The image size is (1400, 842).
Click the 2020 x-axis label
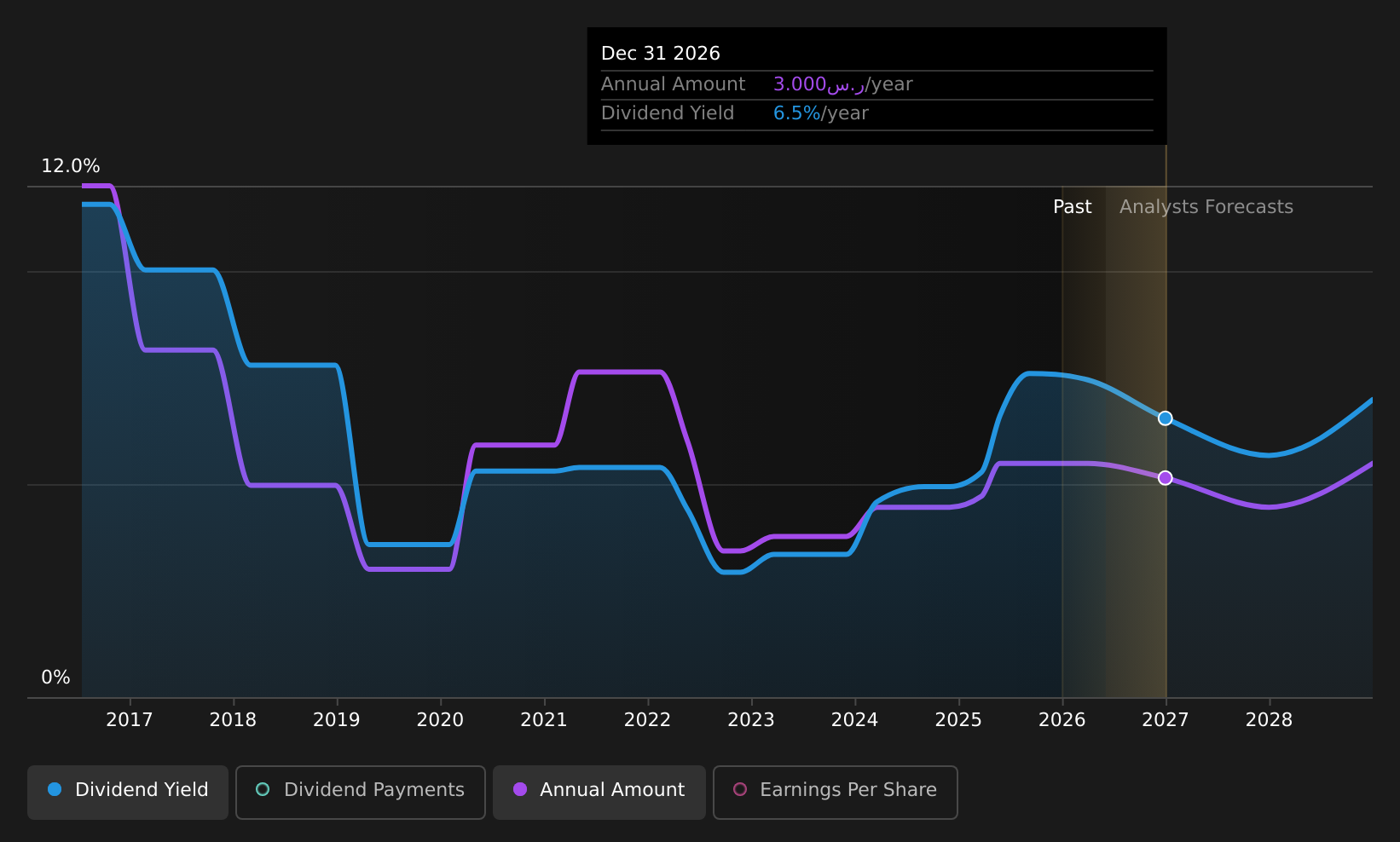pos(440,720)
